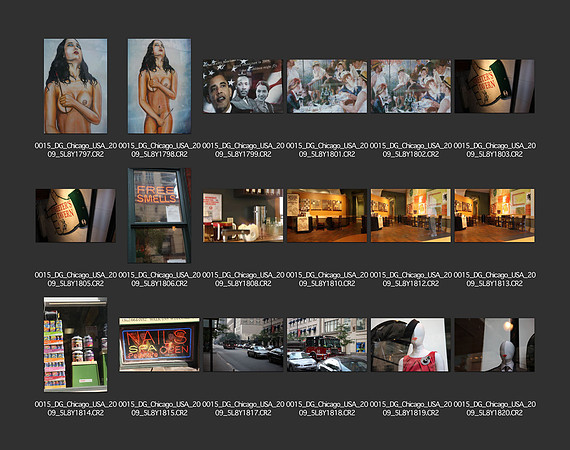The image size is (570, 450).
Task: Select the full-figure painting thumbnail SL8Y1798.CR2
Action: [159, 86]
